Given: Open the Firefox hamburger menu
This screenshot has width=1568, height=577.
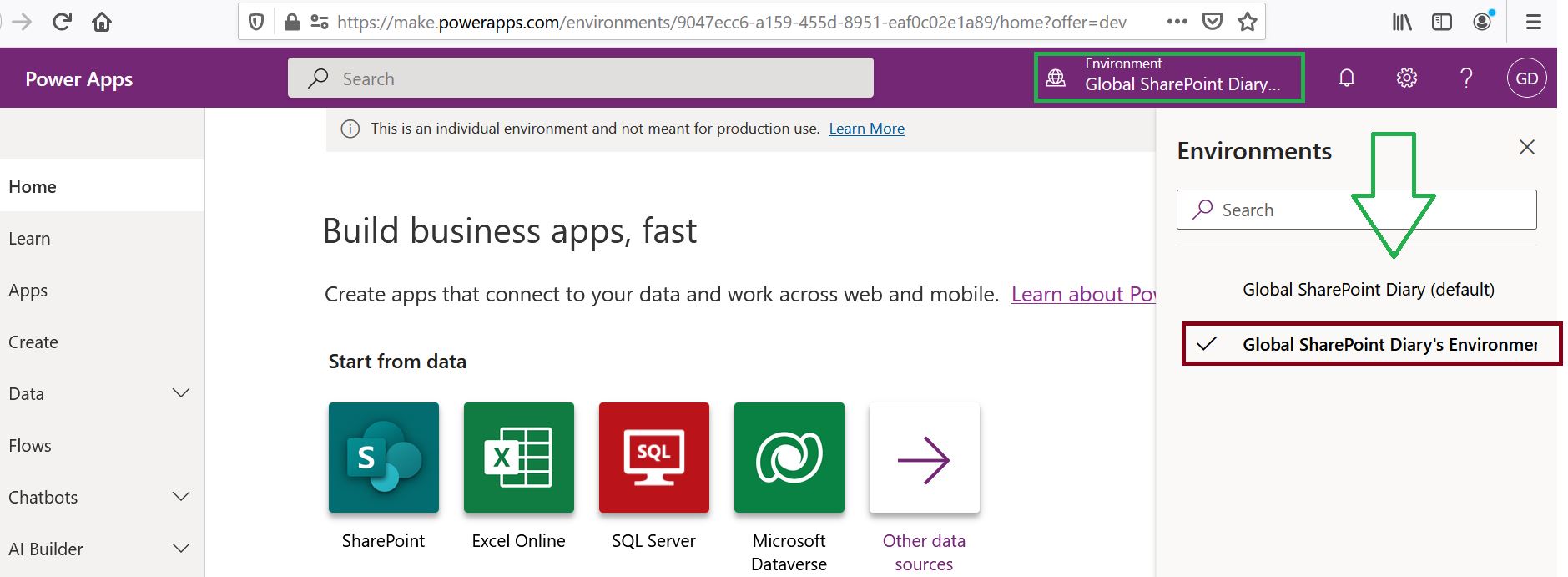Looking at the screenshot, I should click(1534, 22).
